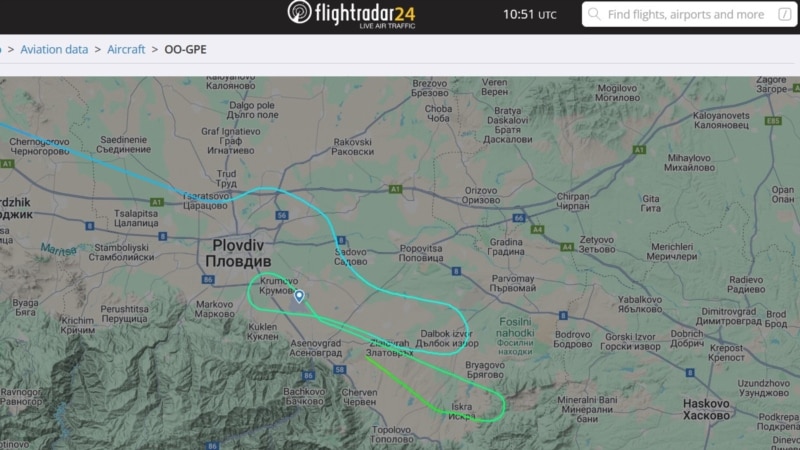This screenshot has width=800, height=450.
Task: Click the route 86 badge below Plovdiv
Action: click(x=208, y=279)
